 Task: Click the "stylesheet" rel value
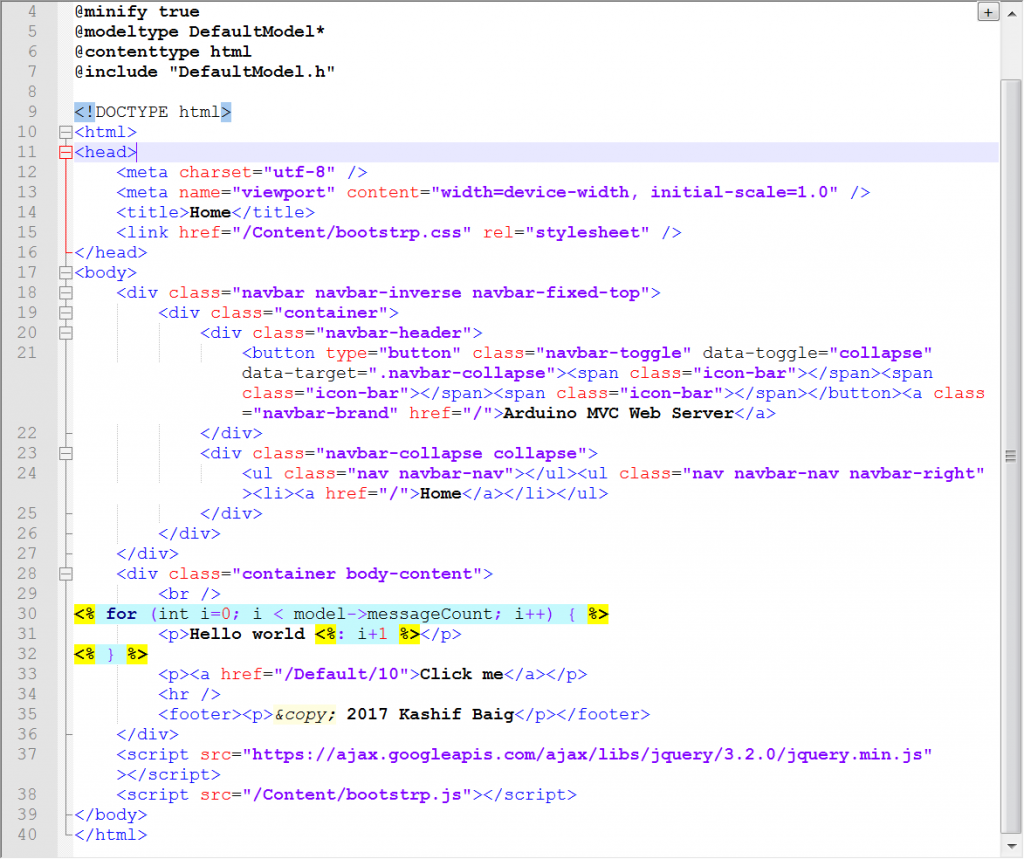tap(587, 233)
